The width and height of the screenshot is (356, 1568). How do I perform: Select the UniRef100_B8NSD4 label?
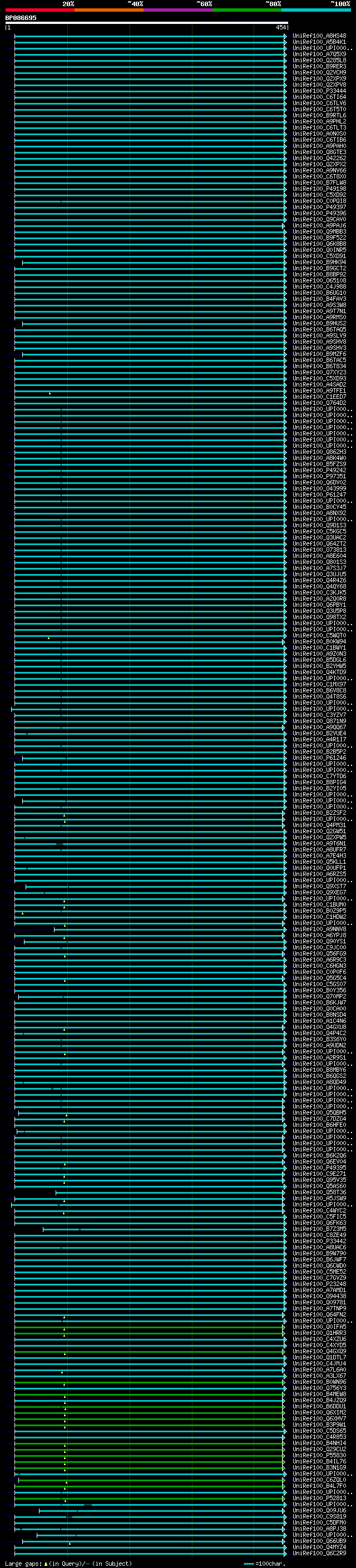click(x=319, y=1015)
